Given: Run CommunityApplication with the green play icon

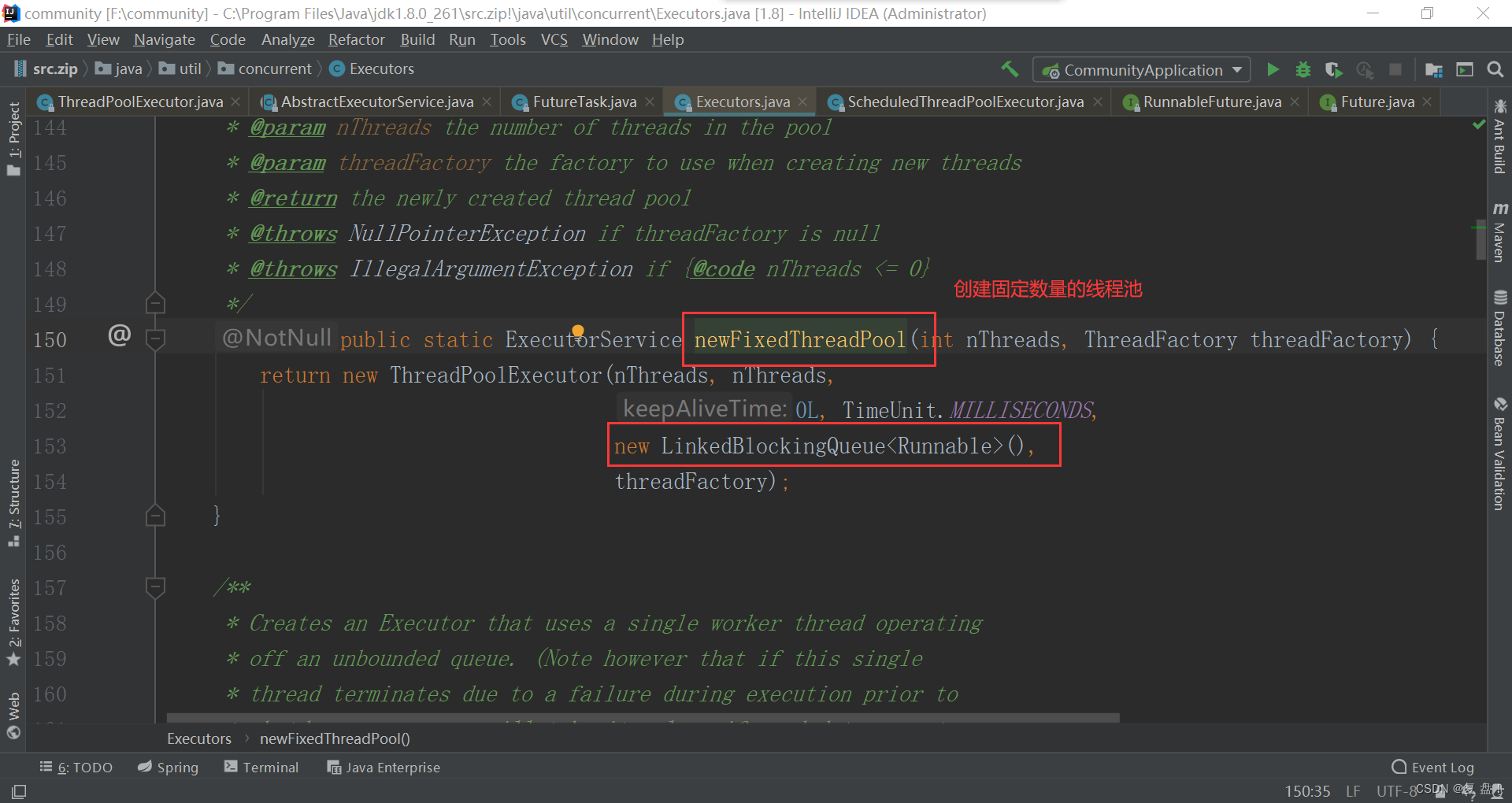Looking at the screenshot, I should click(1273, 69).
